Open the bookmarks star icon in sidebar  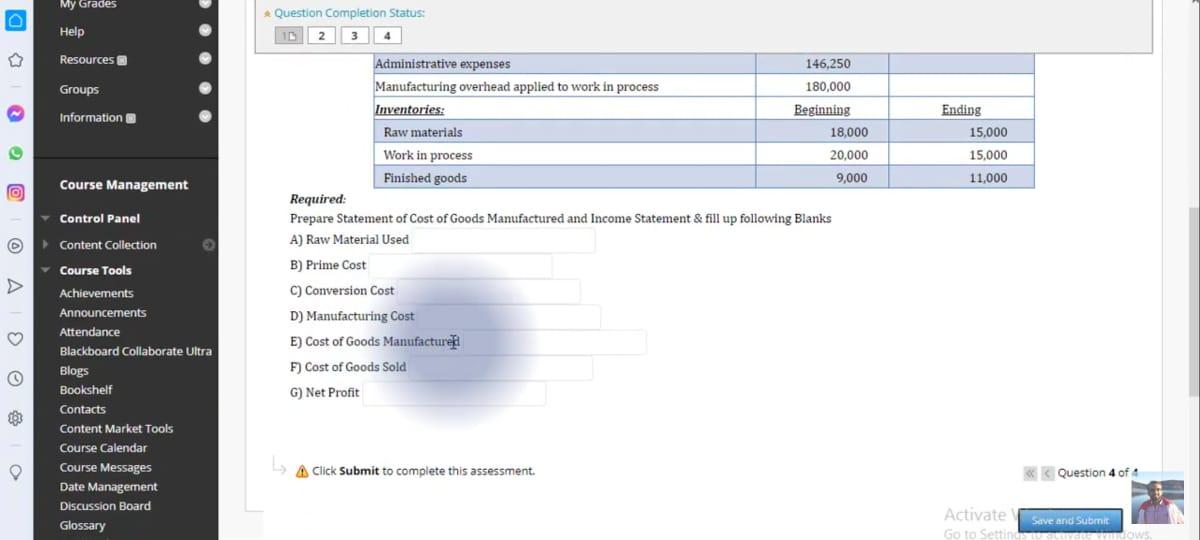pyautogui.click(x=15, y=60)
